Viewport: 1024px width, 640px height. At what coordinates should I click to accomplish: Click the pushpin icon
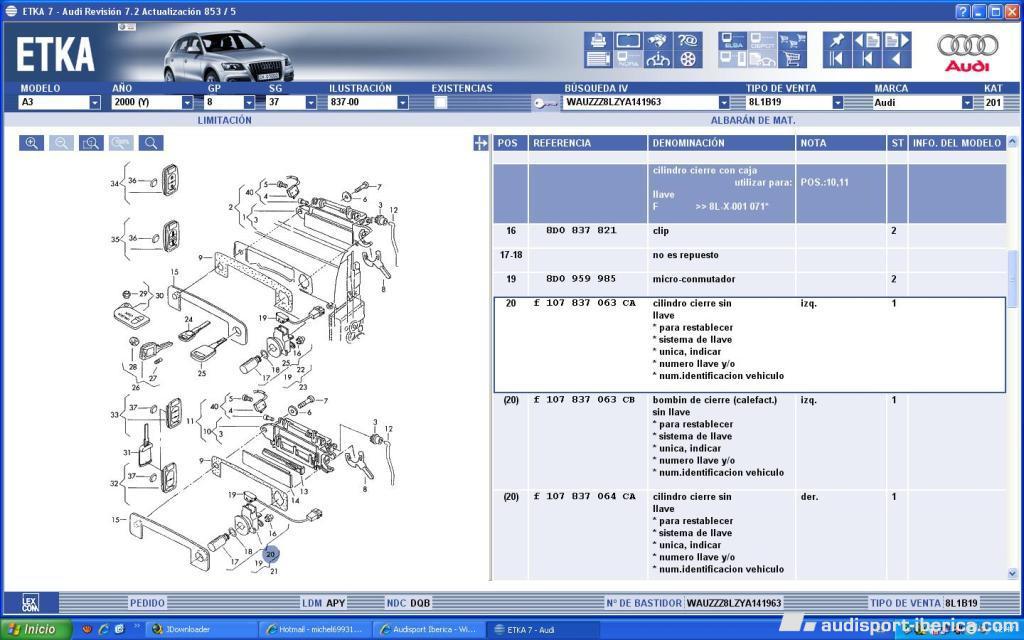coord(836,41)
